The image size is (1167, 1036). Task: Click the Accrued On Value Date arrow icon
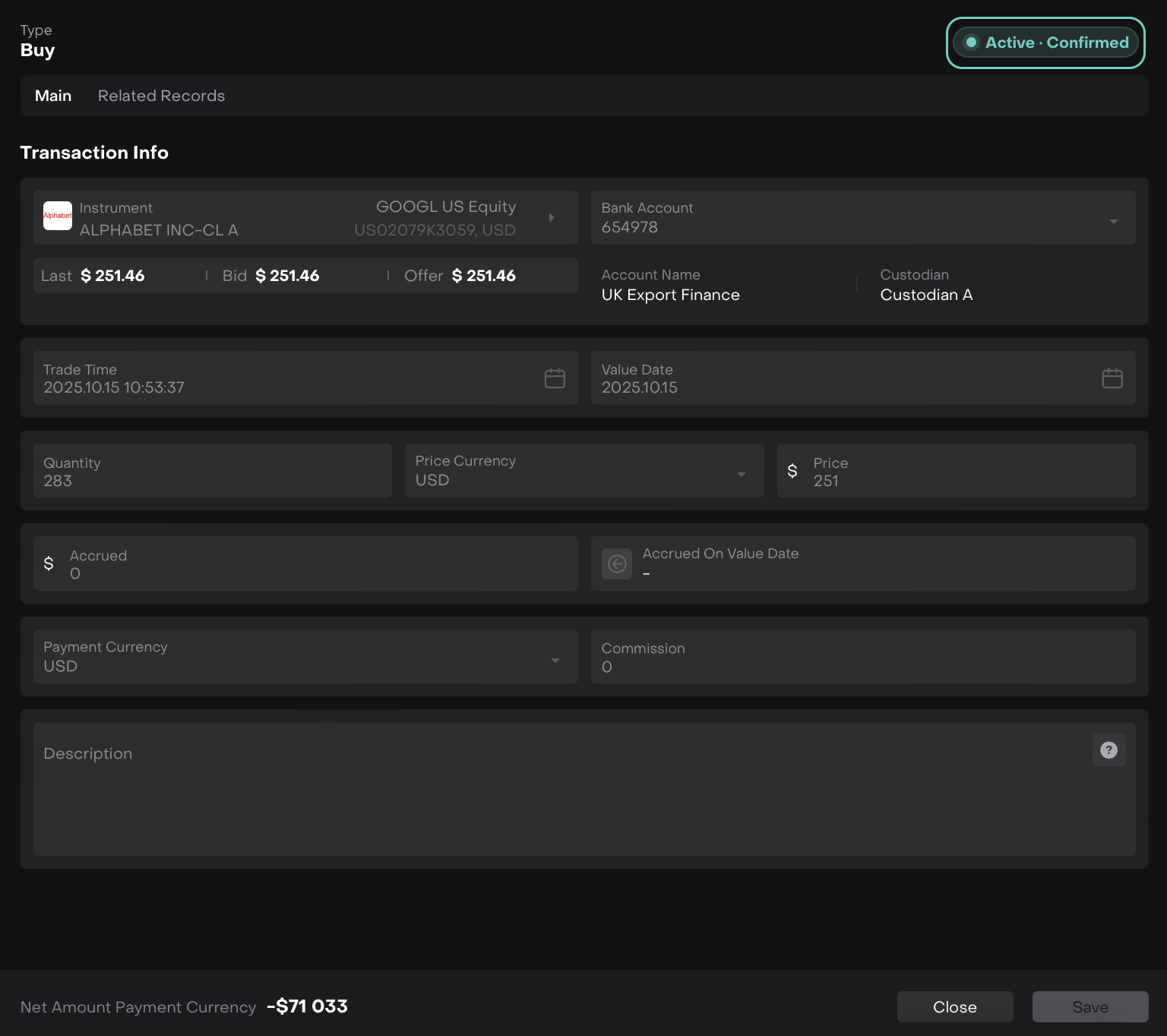tap(617, 564)
